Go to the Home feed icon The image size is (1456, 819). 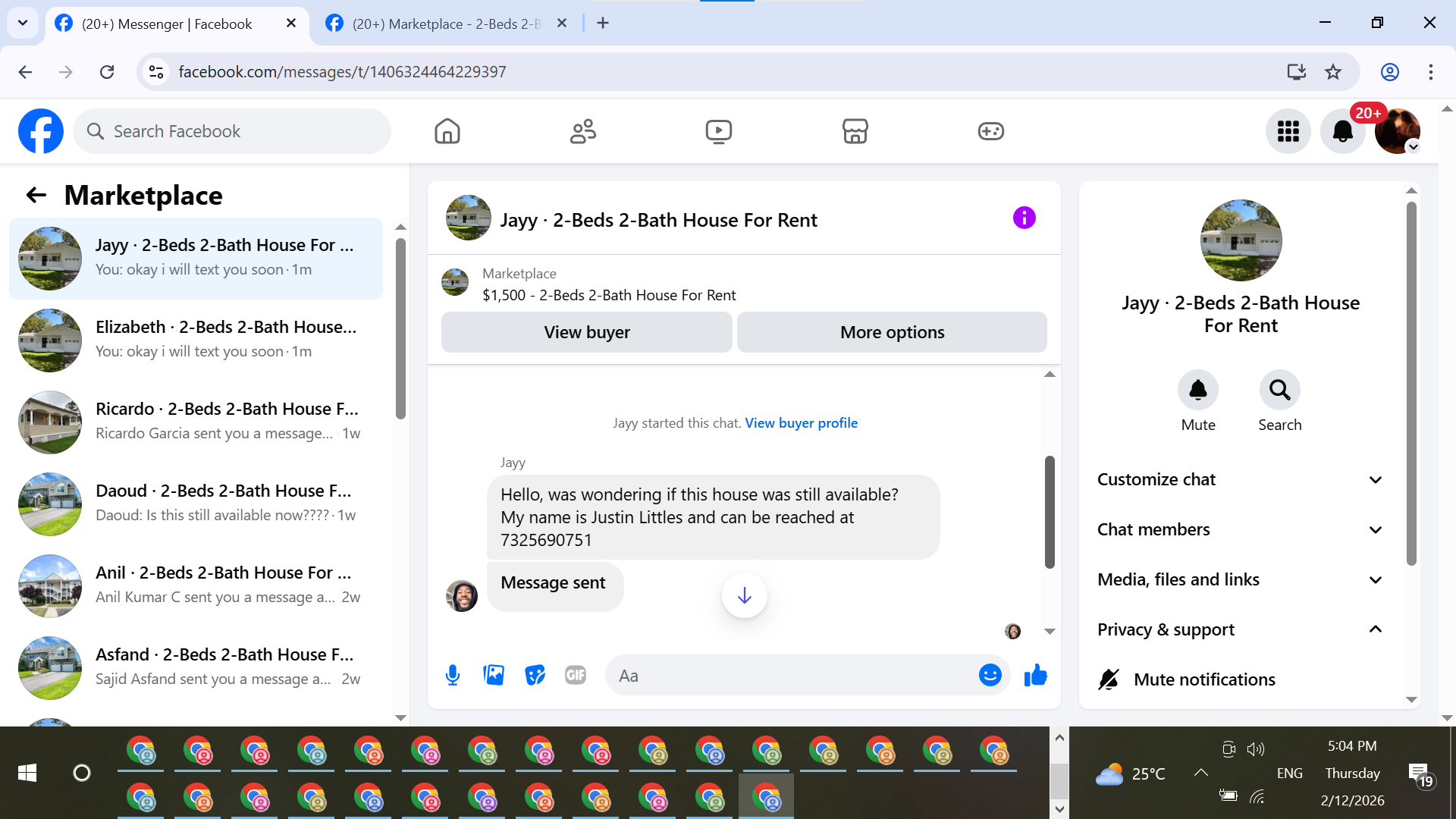(x=447, y=131)
